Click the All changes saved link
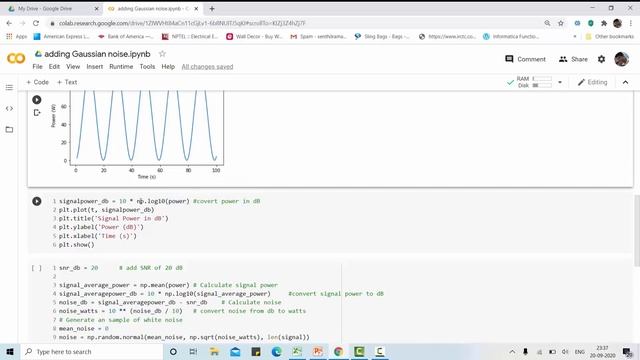640x360 pixels. pos(207,67)
